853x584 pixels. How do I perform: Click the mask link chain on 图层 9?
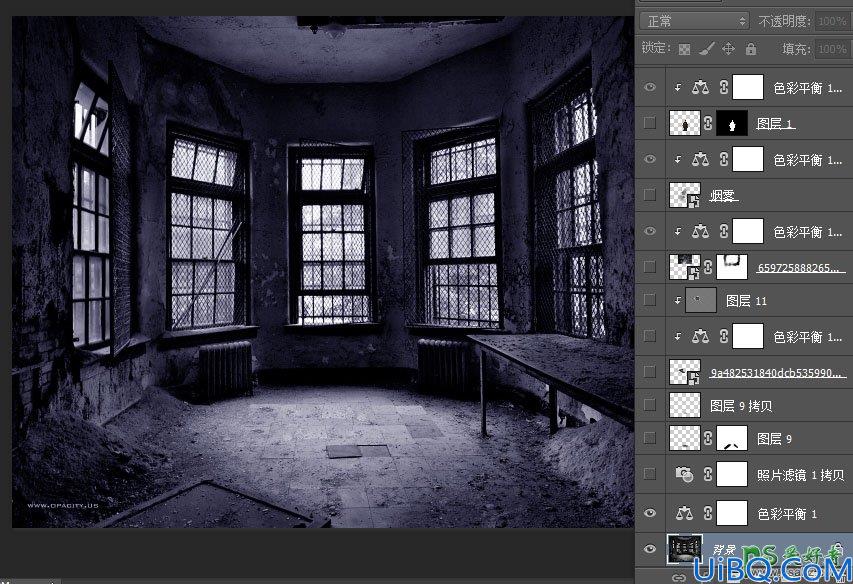click(708, 438)
